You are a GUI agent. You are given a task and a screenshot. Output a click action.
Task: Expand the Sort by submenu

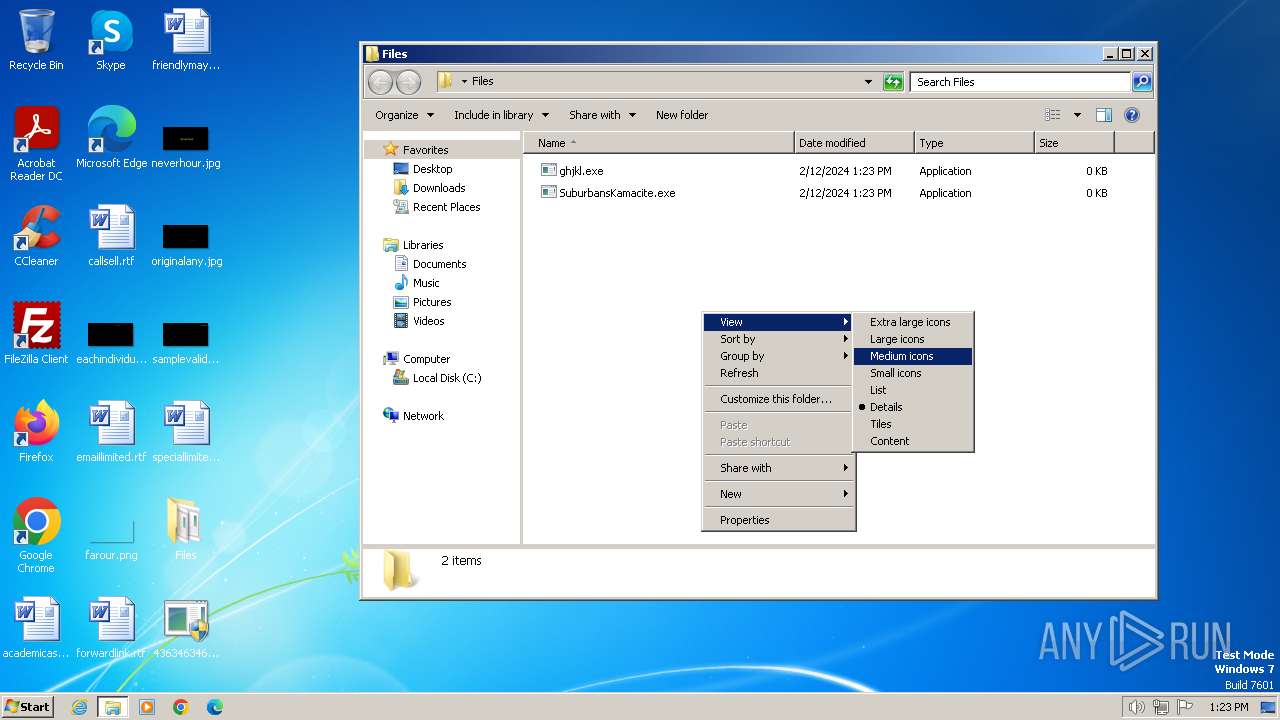[778, 339]
